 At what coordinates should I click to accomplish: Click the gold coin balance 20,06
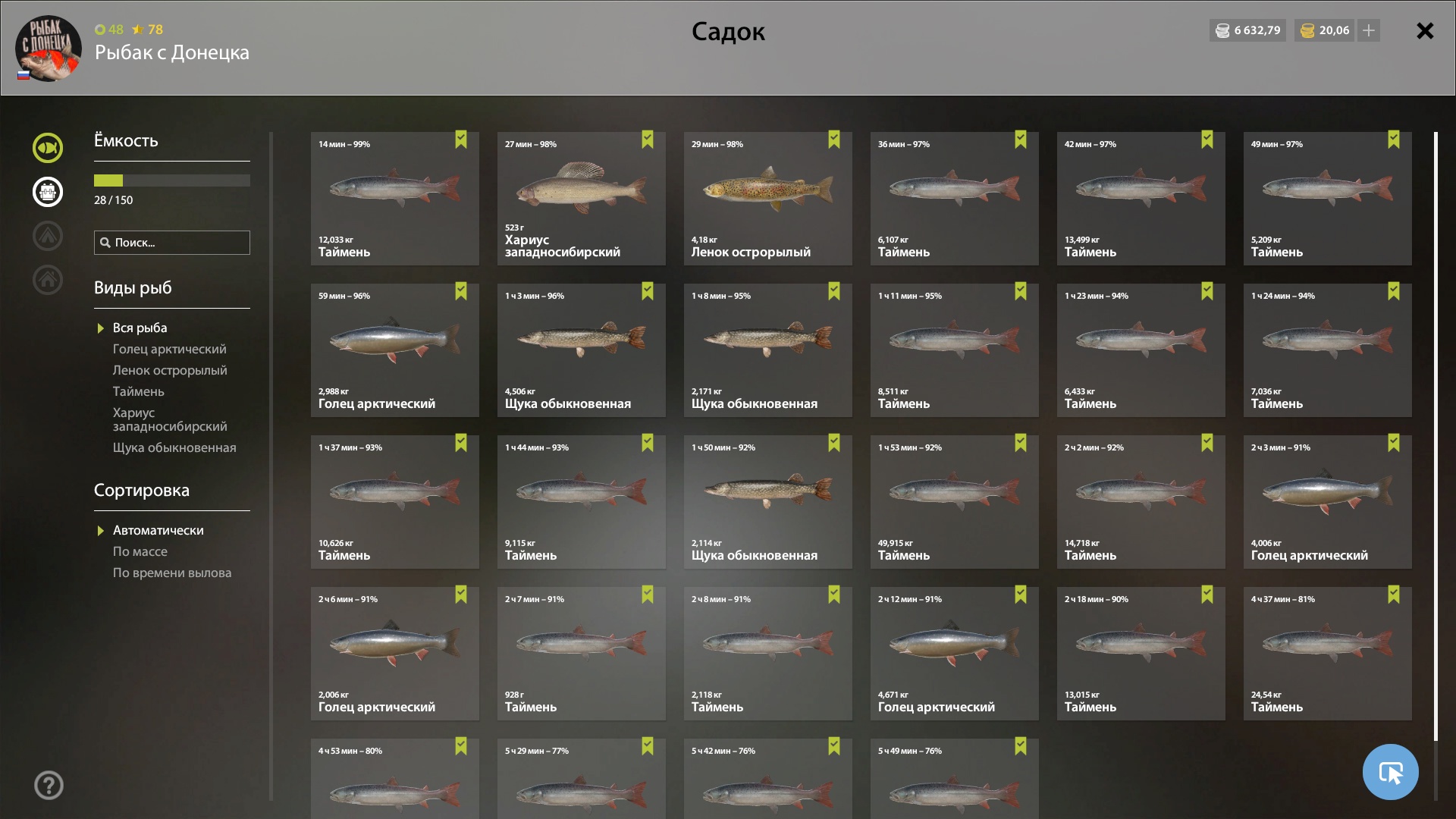pos(1325,30)
